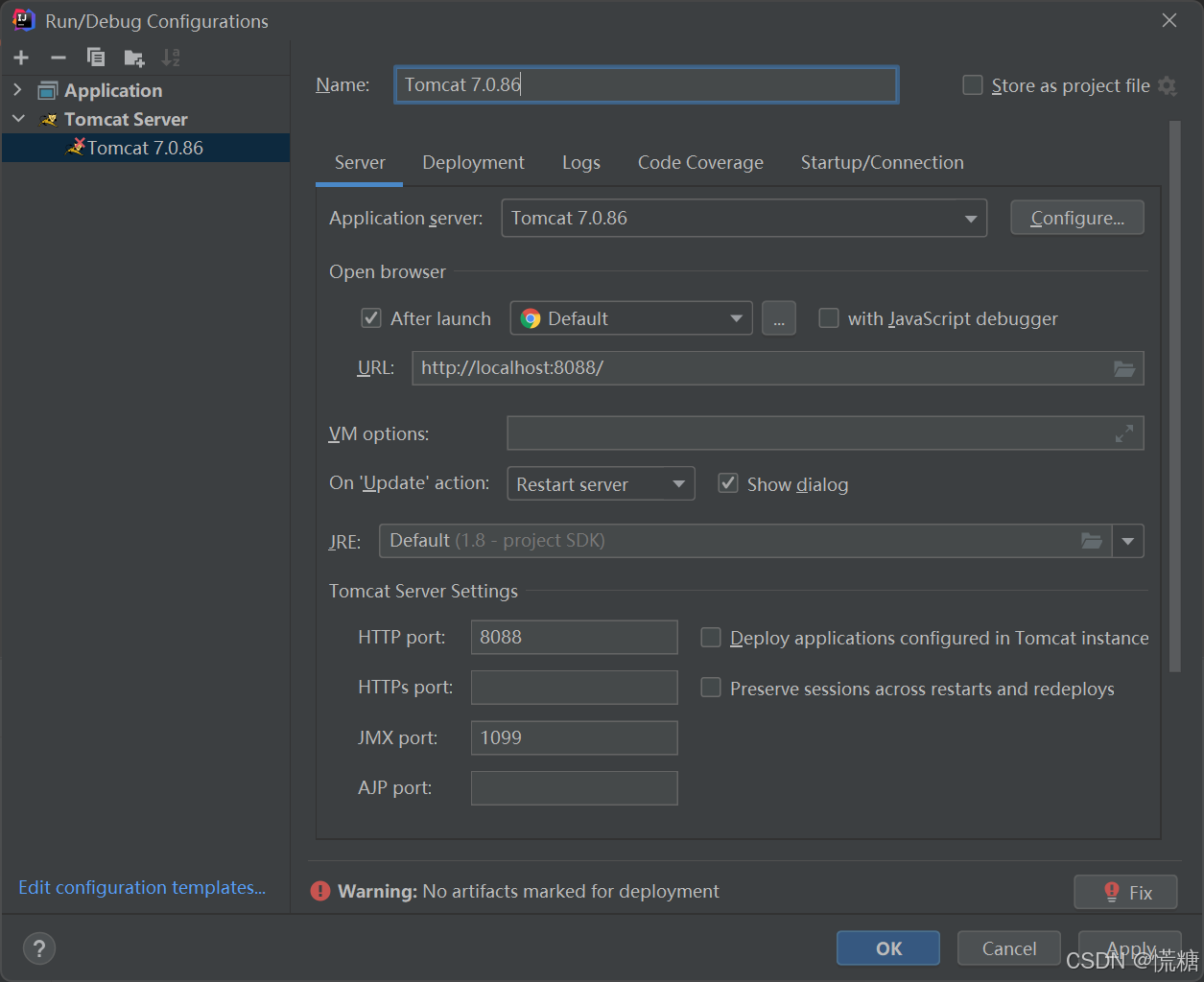Enable Deploy applications configured in Tomcat instance
The height and width of the screenshot is (982, 1204).
(711, 638)
